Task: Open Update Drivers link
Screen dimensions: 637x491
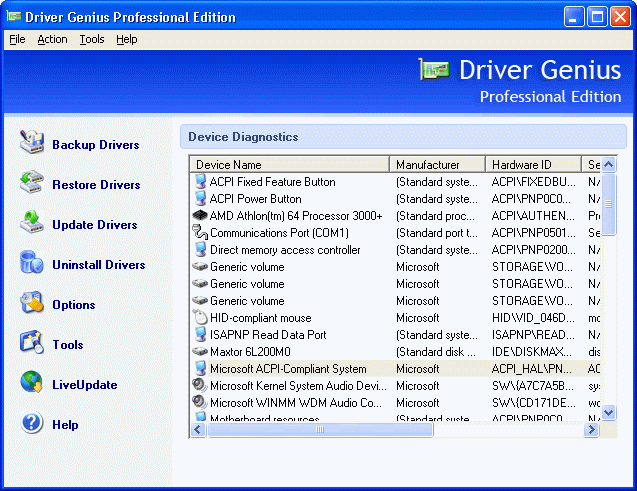Action: coord(95,225)
